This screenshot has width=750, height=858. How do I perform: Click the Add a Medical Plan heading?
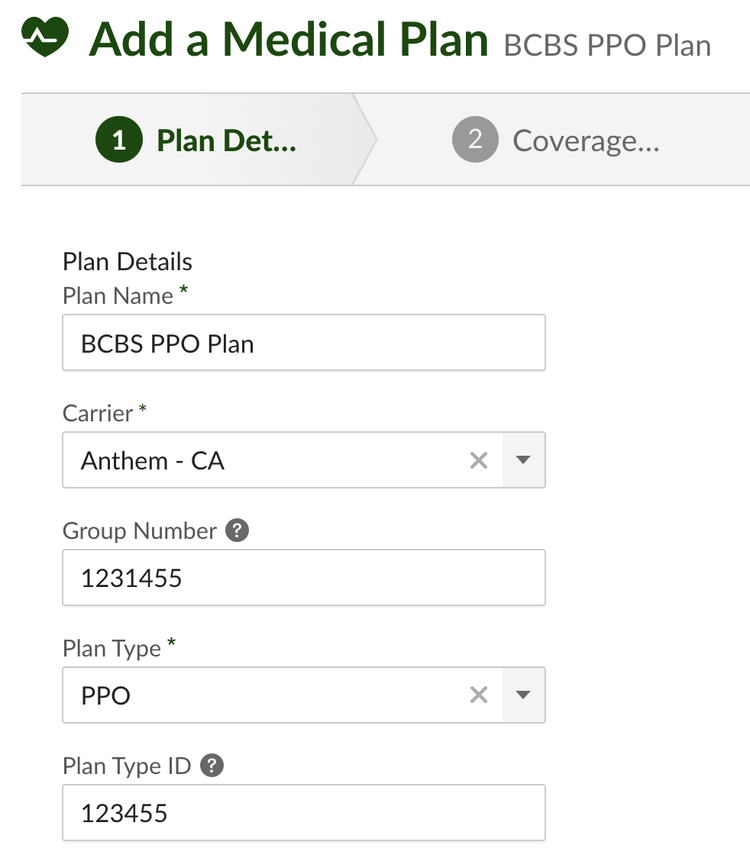pos(289,39)
